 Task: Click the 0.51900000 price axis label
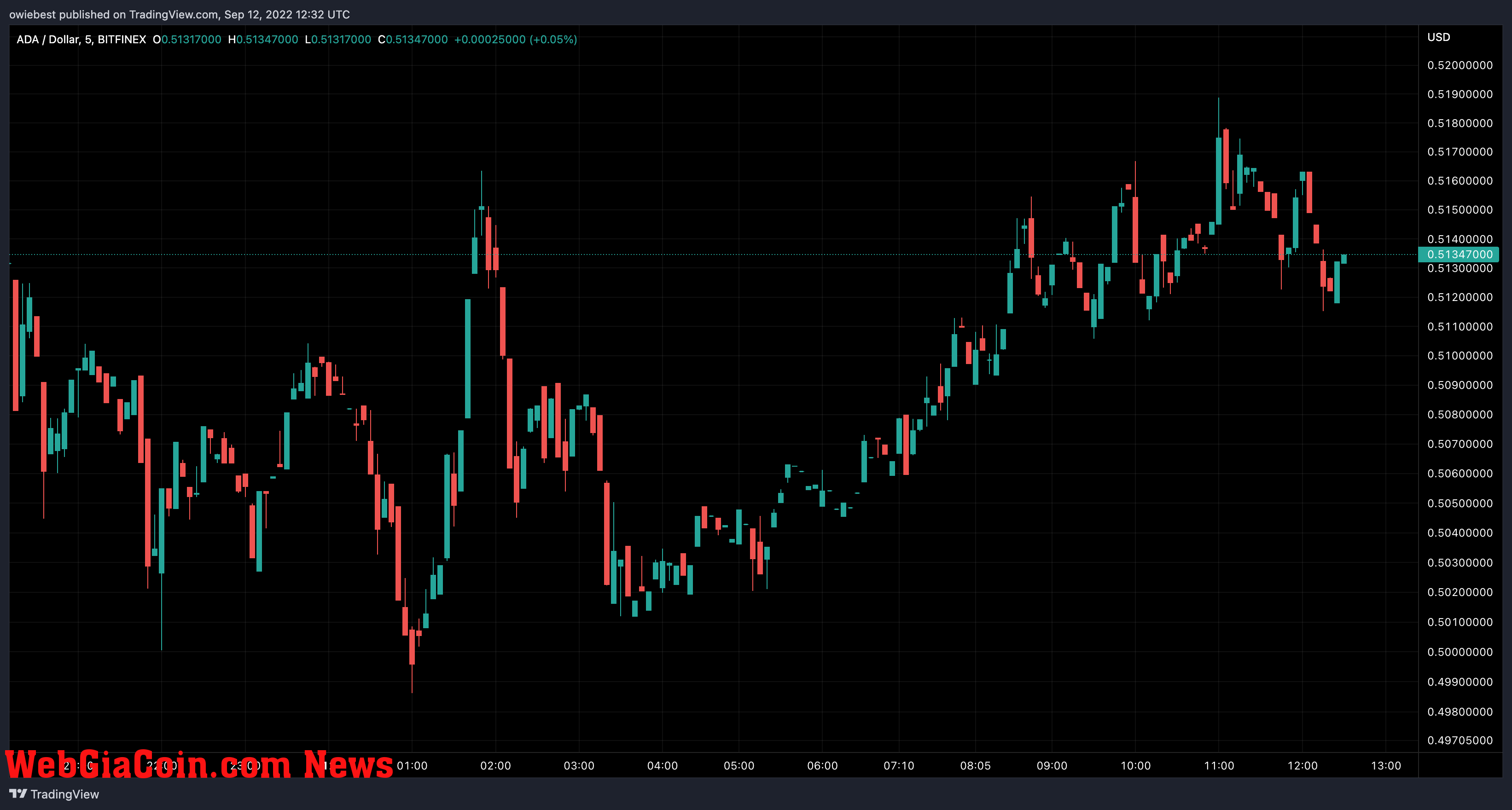[x=1460, y=94]
